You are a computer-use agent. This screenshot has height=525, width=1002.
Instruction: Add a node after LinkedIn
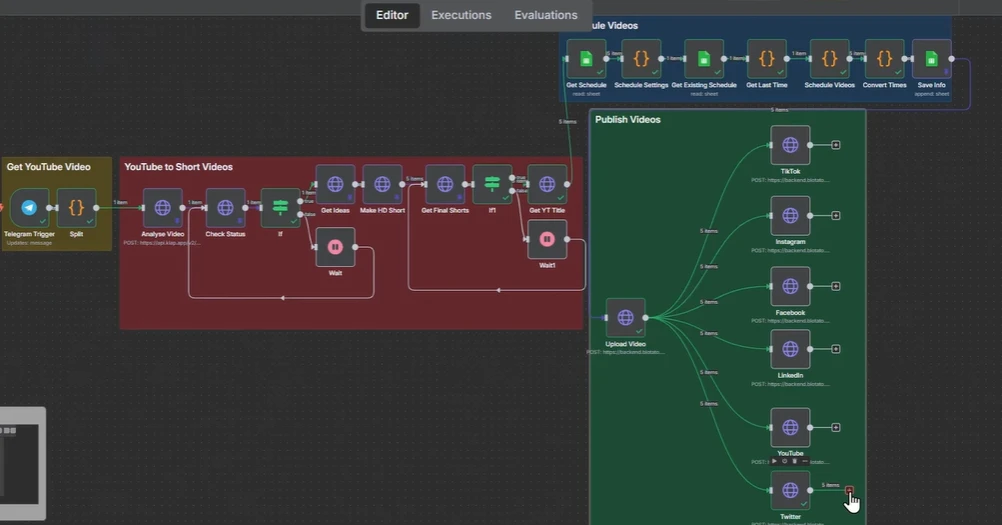[835, 349]
